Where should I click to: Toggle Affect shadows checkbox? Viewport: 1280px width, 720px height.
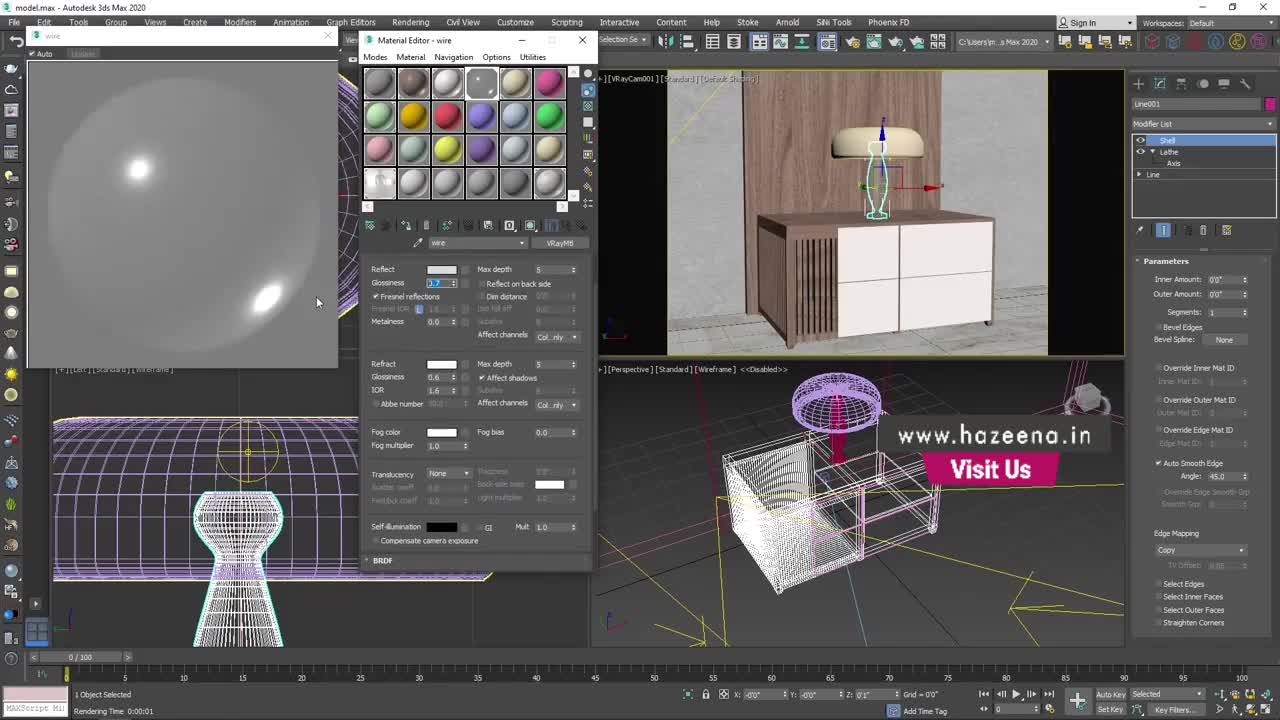click(x=481, y=378)
